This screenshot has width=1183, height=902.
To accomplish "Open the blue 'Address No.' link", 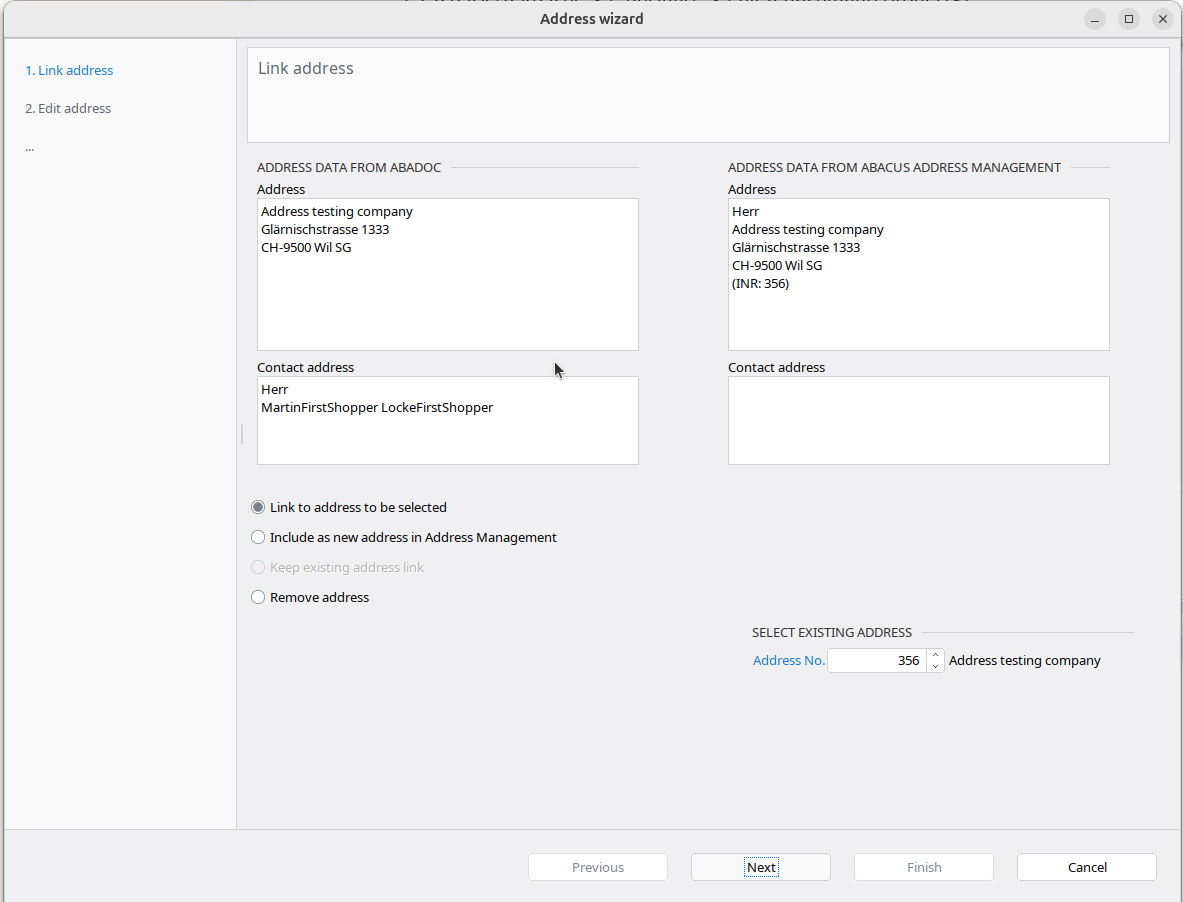I will [x=788, y=660].
